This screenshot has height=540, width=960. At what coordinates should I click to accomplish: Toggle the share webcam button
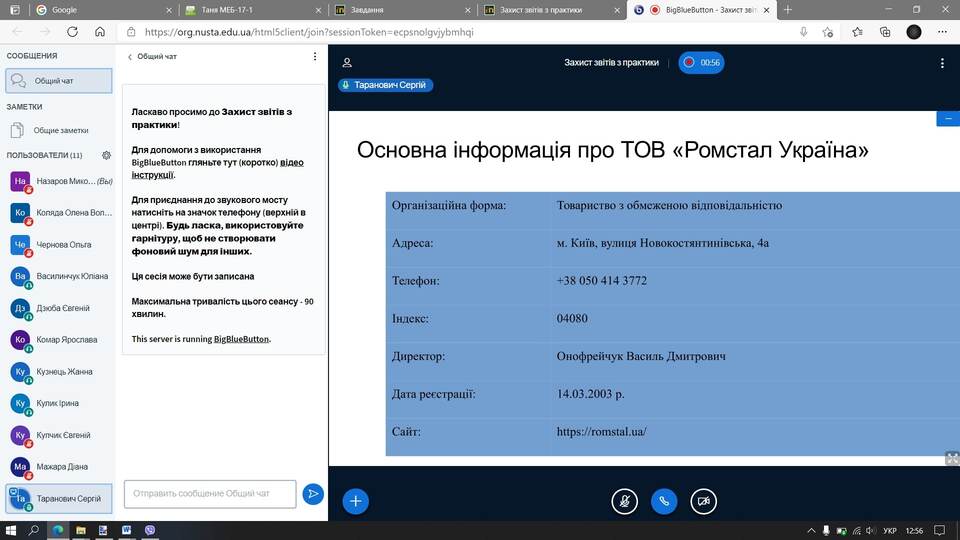coord(703,501)
